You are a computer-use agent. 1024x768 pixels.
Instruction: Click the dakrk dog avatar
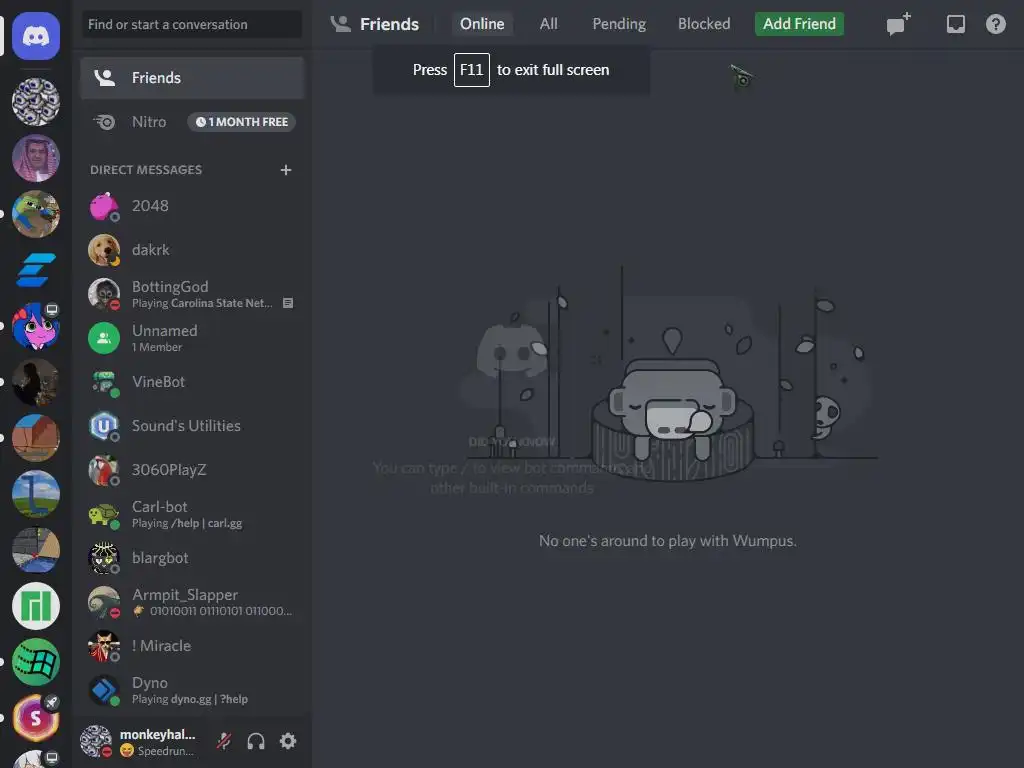point(104,250)
